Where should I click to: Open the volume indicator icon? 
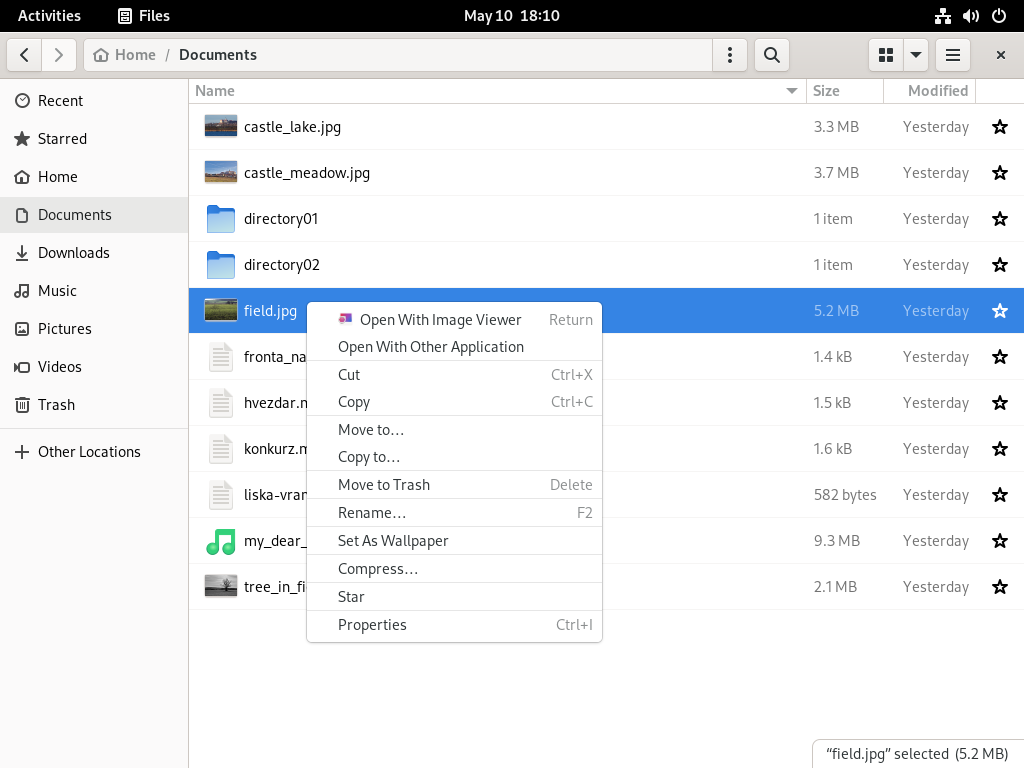point(970,16)
